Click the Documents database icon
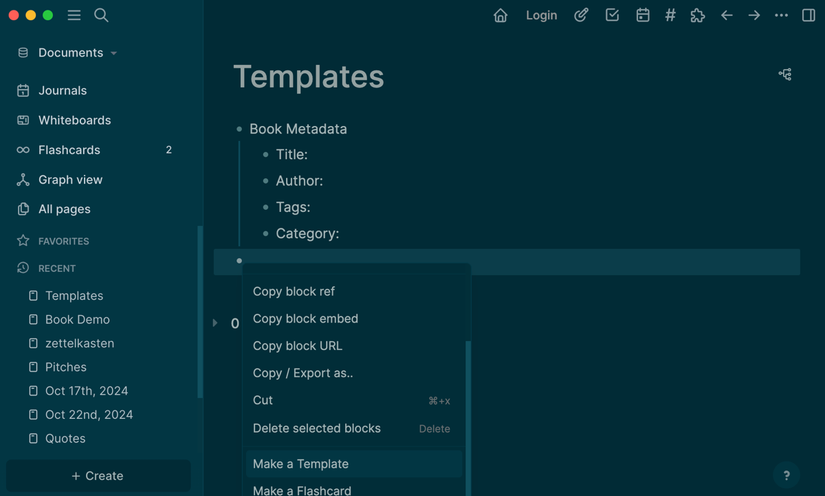Viewport: 825px width, 496px height. coord(23,53)
